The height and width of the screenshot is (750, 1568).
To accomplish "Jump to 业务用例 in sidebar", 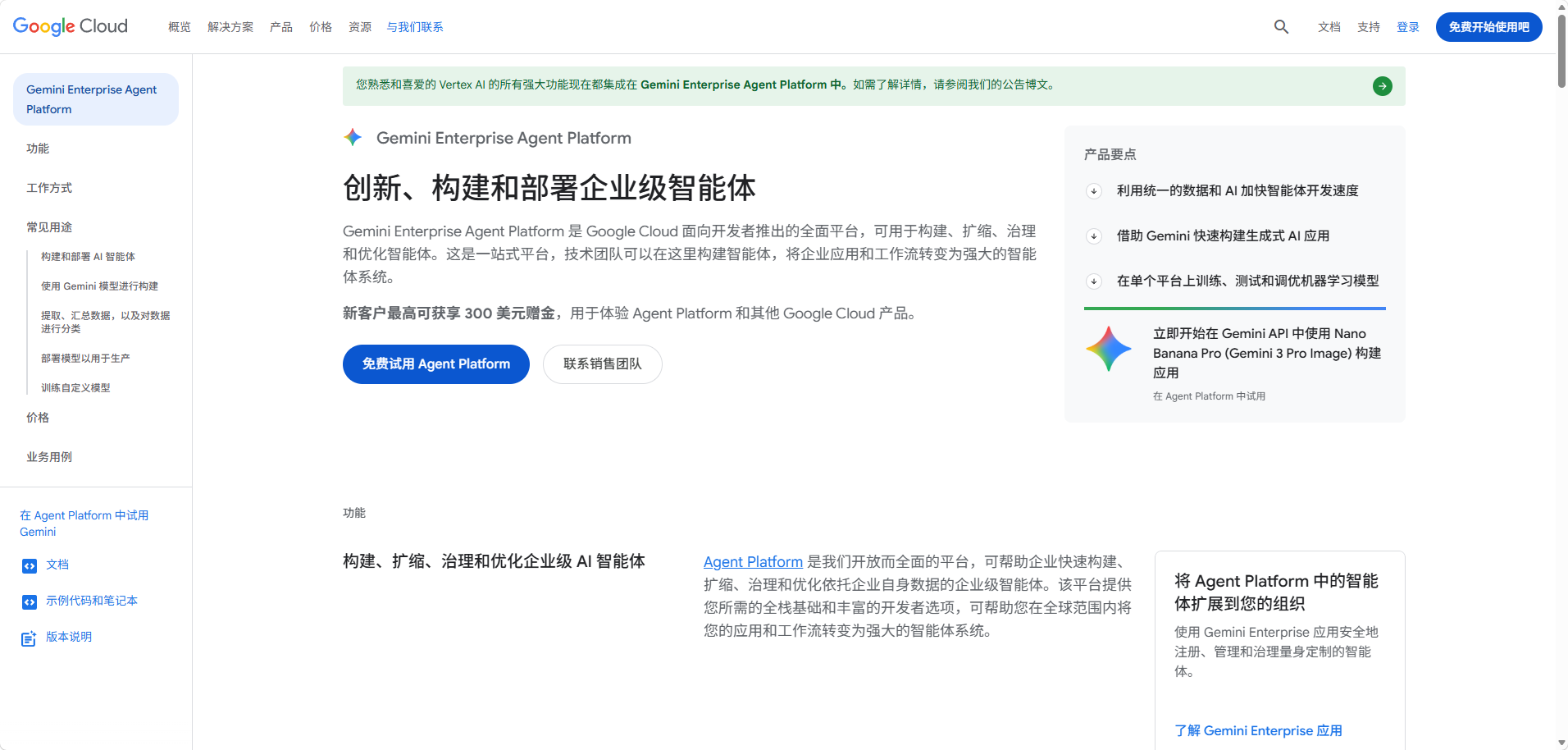I will tap(49, 457).
